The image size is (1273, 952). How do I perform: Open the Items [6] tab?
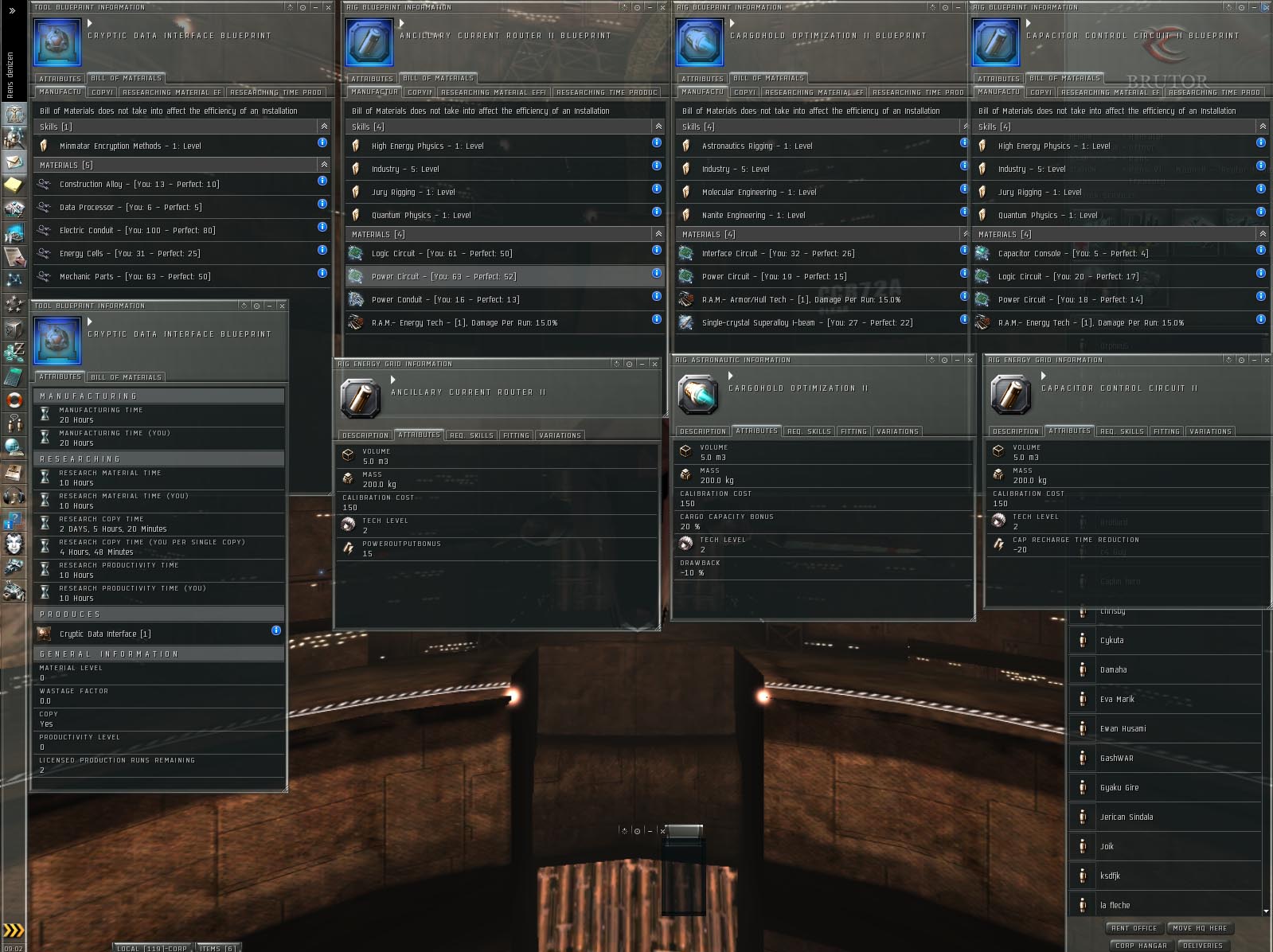click(x=217, y=947)
